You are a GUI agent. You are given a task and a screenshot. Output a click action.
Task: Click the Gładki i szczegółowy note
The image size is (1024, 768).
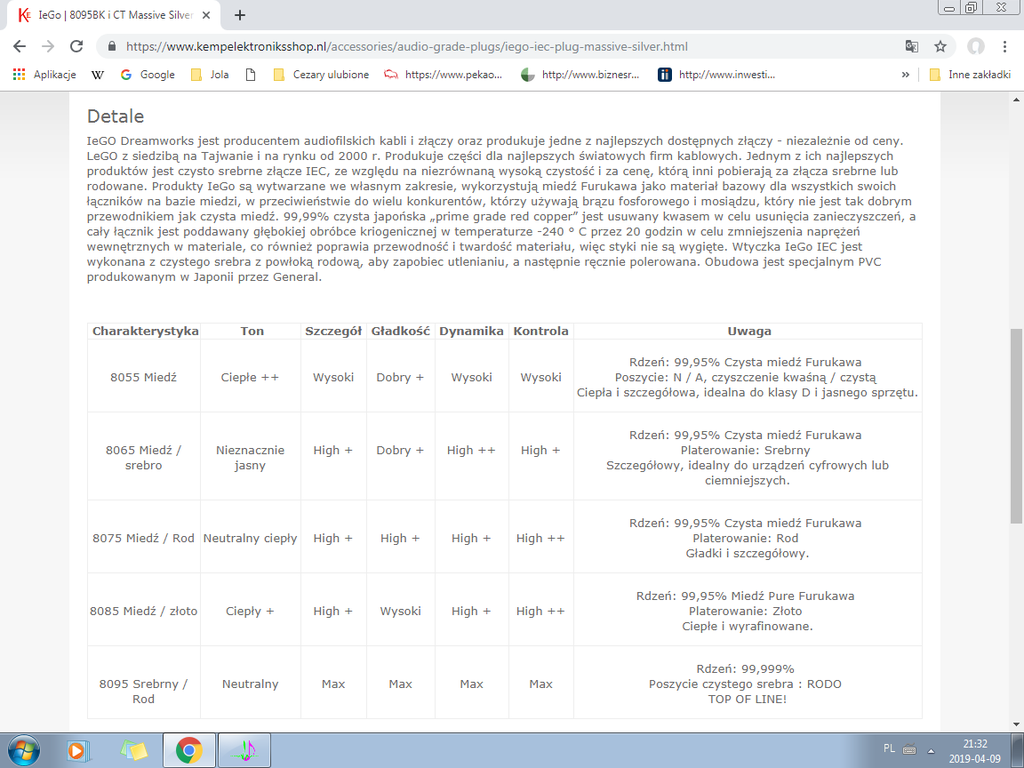747,553
